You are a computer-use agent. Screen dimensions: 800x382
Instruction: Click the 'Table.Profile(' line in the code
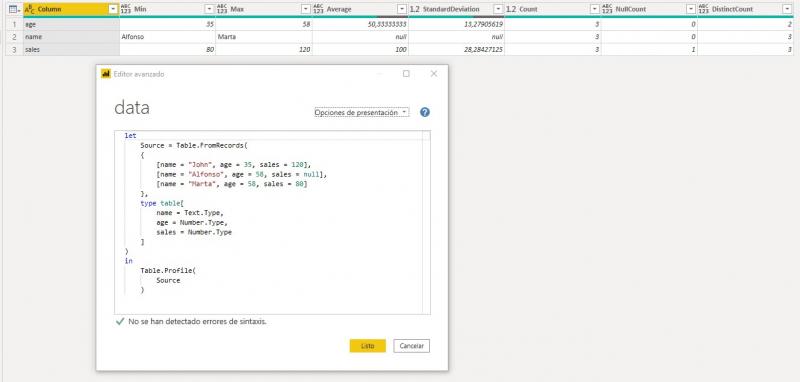tap(168, 270)
